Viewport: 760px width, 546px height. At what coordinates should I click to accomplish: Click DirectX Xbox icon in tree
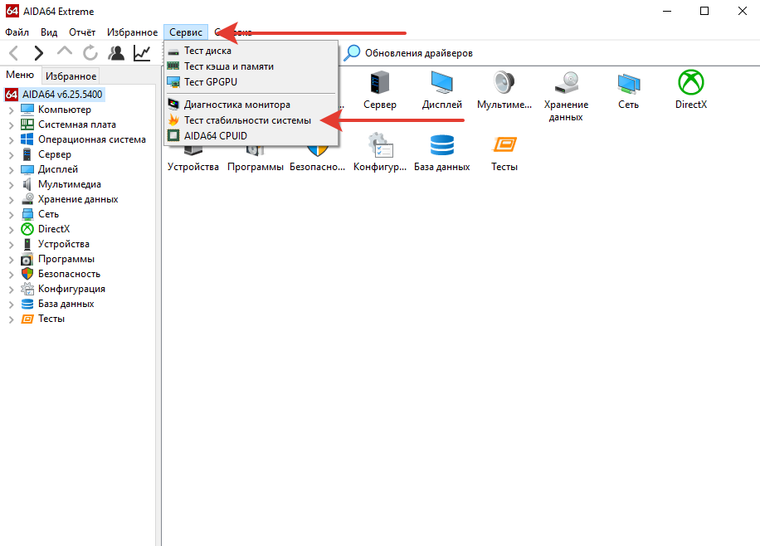(27, 229)
